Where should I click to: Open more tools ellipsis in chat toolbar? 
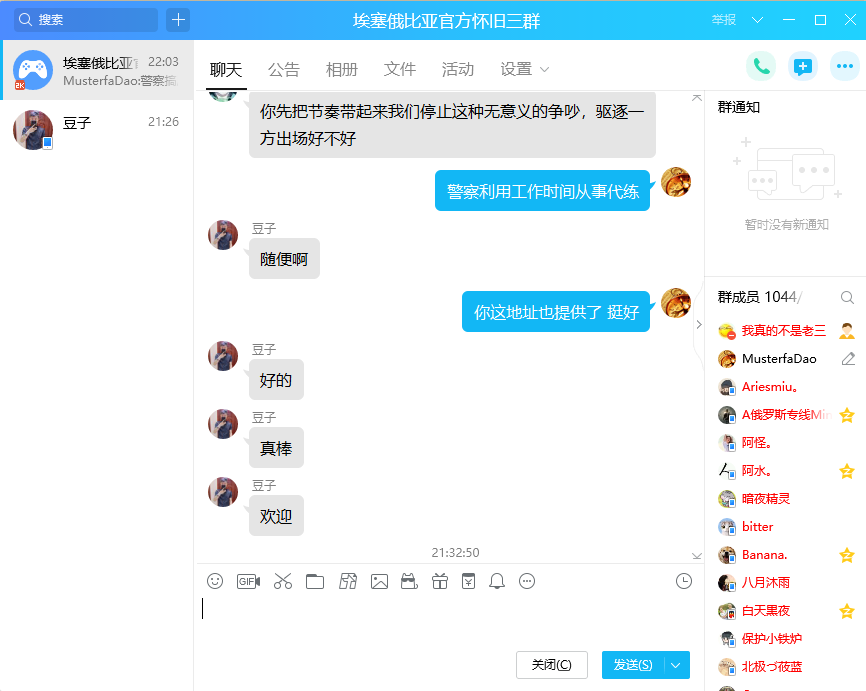(x=527, y=581)
